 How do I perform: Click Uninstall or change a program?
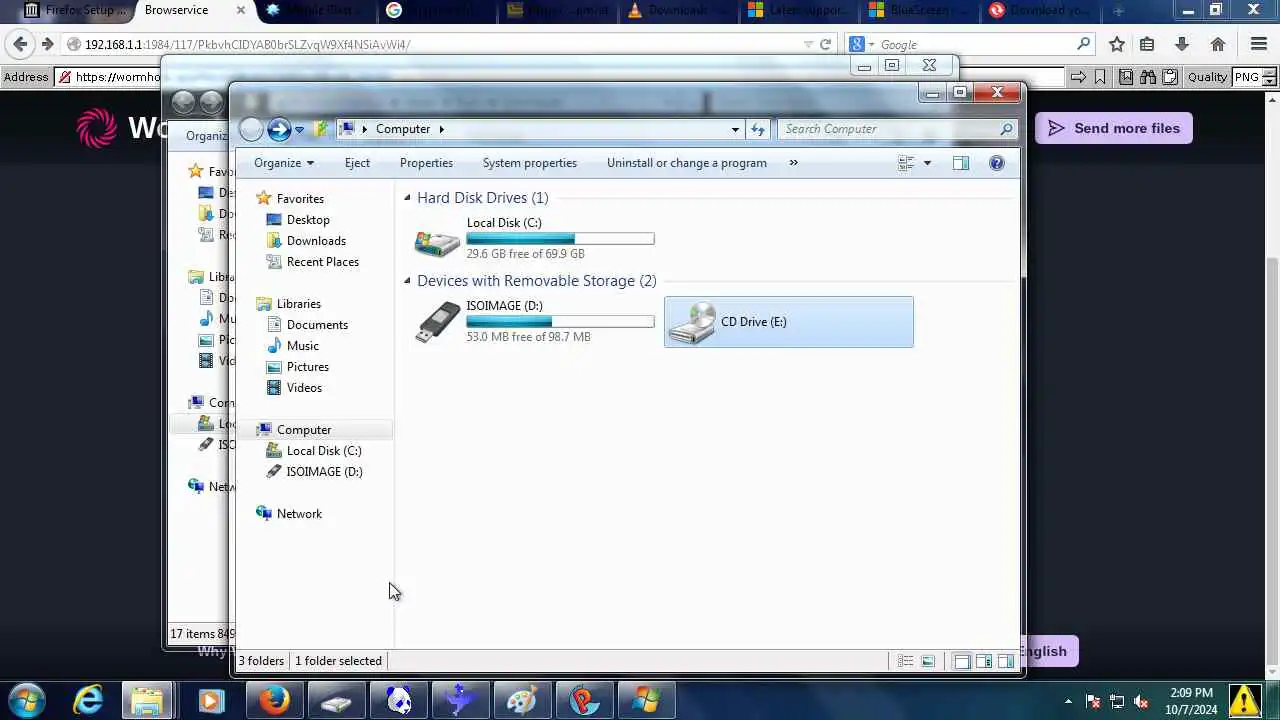click(687, 163)
